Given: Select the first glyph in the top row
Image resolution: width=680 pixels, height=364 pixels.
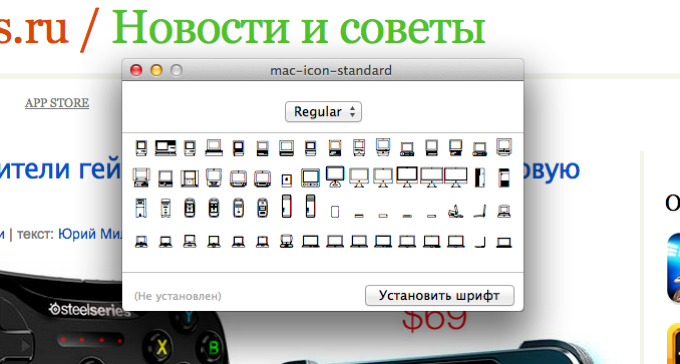Looking at the screenshot, I should click(x=141, y=148).
